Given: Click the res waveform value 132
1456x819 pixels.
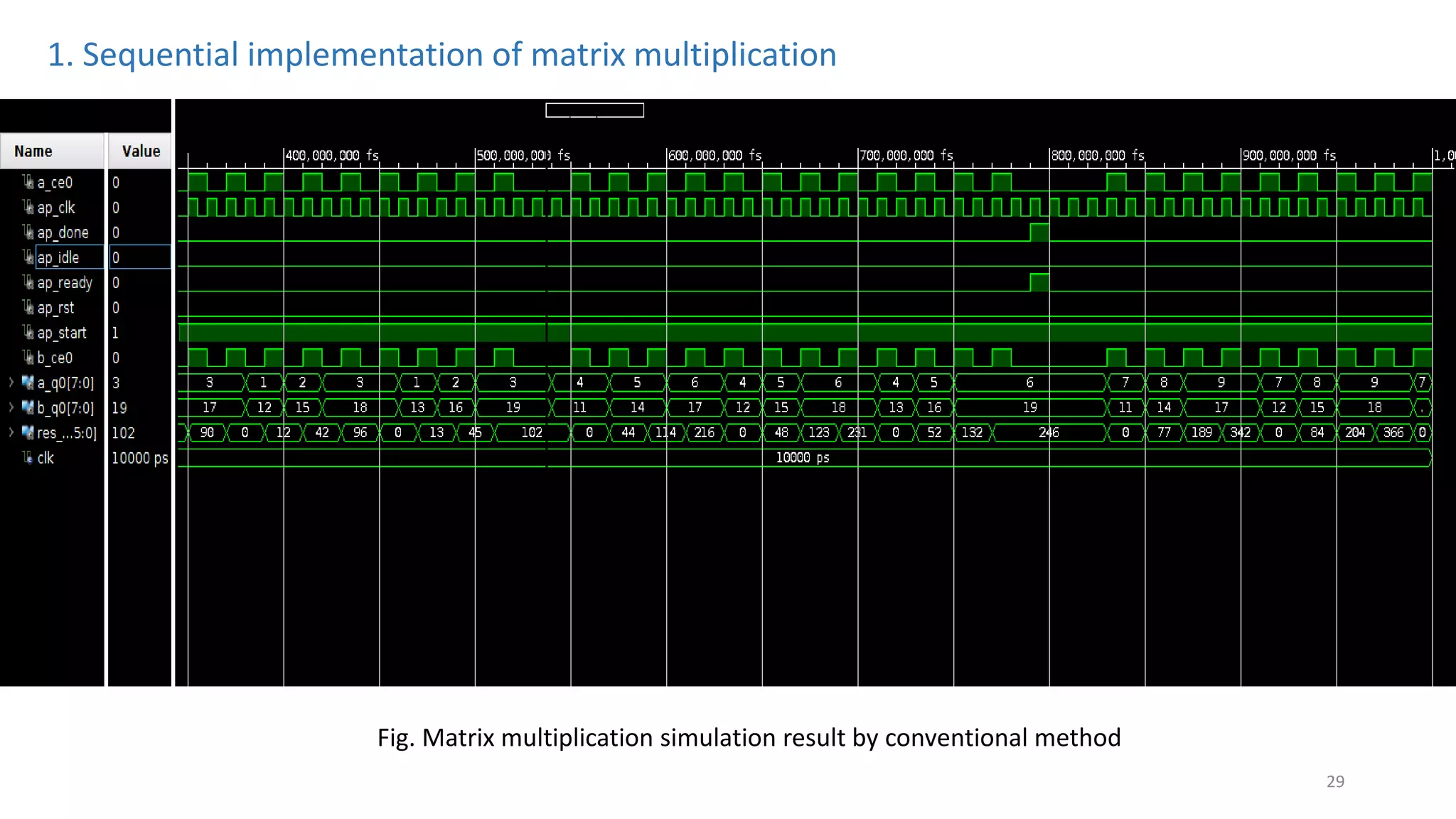Looking at the screenshot, I should (972, 432).
